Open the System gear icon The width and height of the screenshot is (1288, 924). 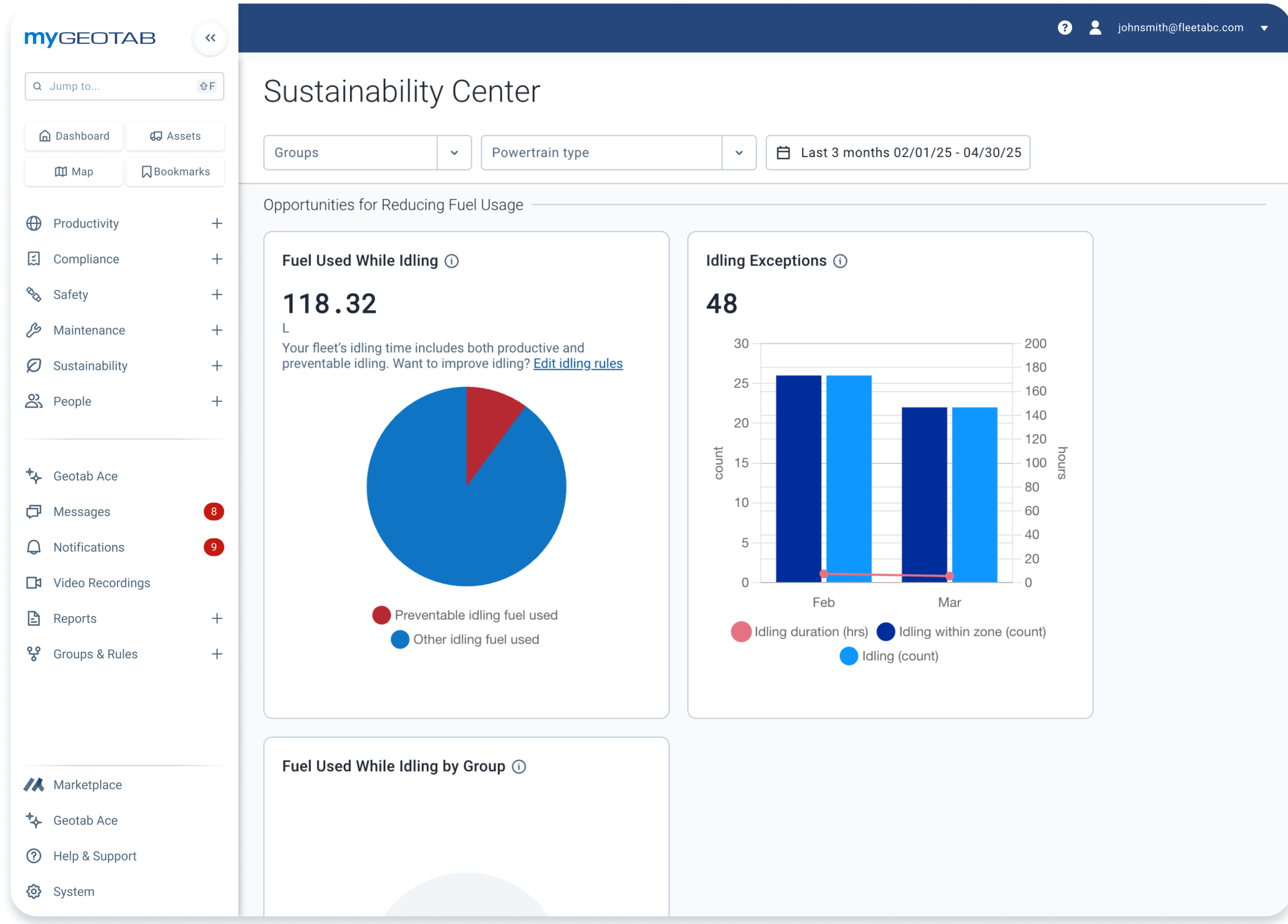[x=34, y=892]
